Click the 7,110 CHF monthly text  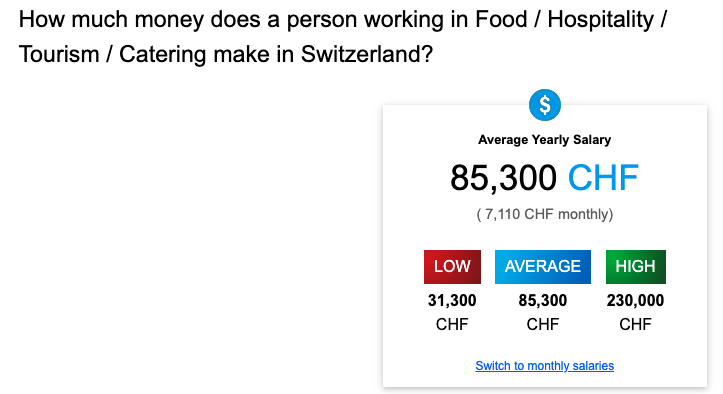click(545, 215)
